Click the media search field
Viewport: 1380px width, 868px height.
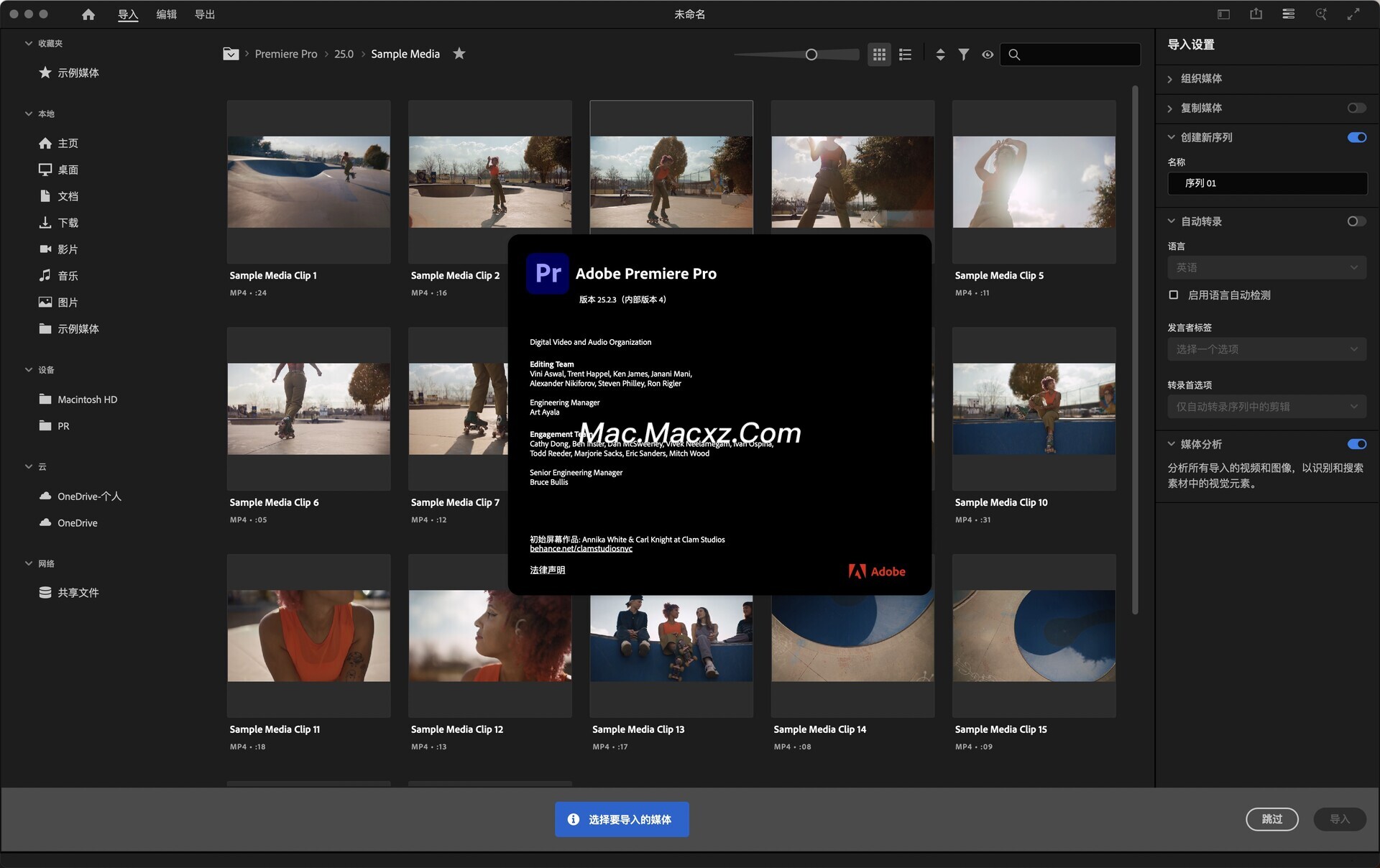coord(1069,55)
